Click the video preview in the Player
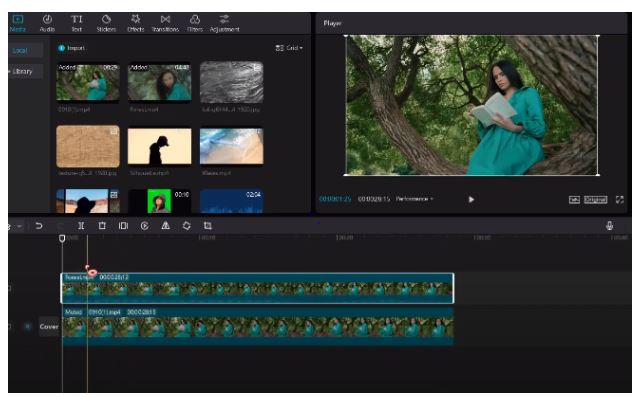634x397 pixels. [472, 105]
